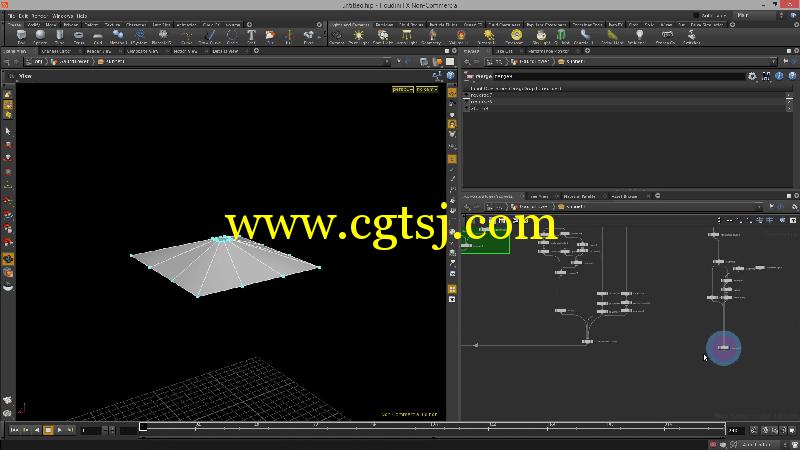Screen dimensions: 800x450
Task: Play the animation in reverse
Action: (x=37, y=430)
